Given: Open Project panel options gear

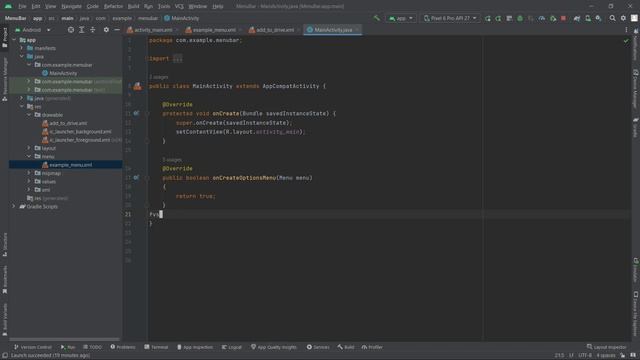Looking at the screenshot, I should coord(106,30).
